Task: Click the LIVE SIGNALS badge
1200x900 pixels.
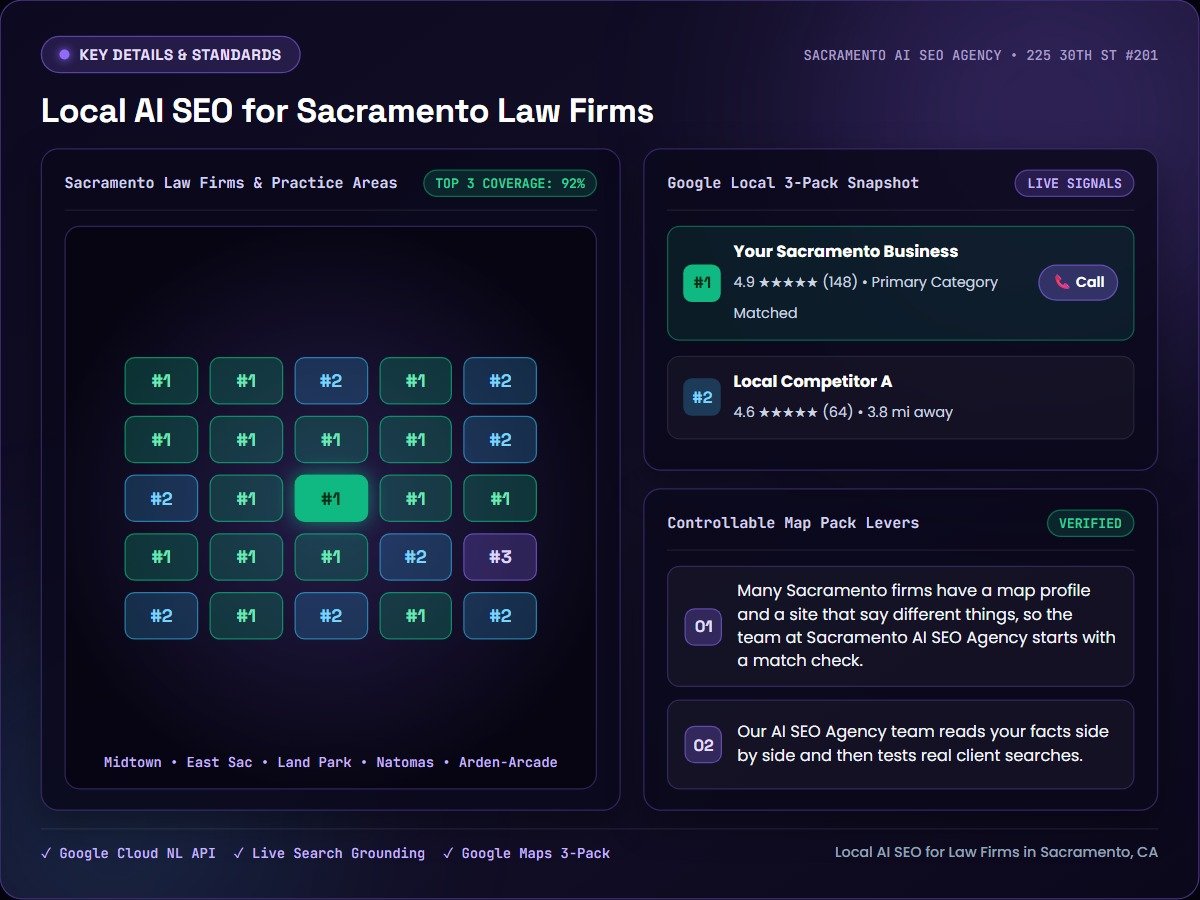Action: [1074, 183]
